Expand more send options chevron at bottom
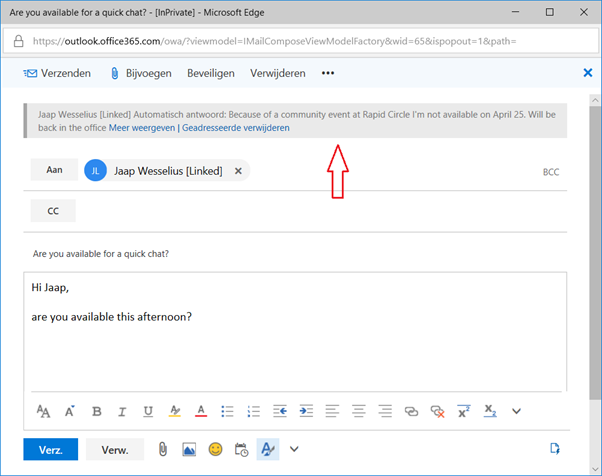Image resolution: width=602 pixels, height=476 pixels. pyautogui.click(x=294, y=450)
